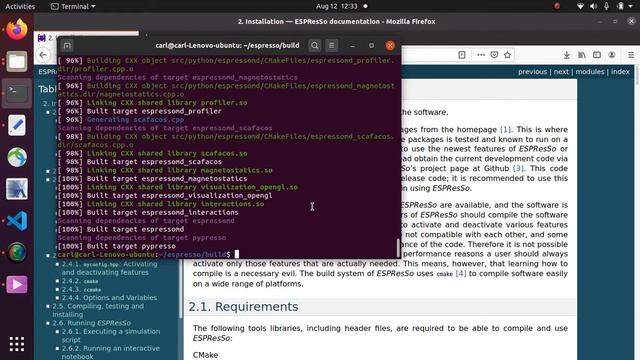Click '[100%] Built target pypresso' line
The width and height of the screenshot is (640, 360).
pos(116,246)
